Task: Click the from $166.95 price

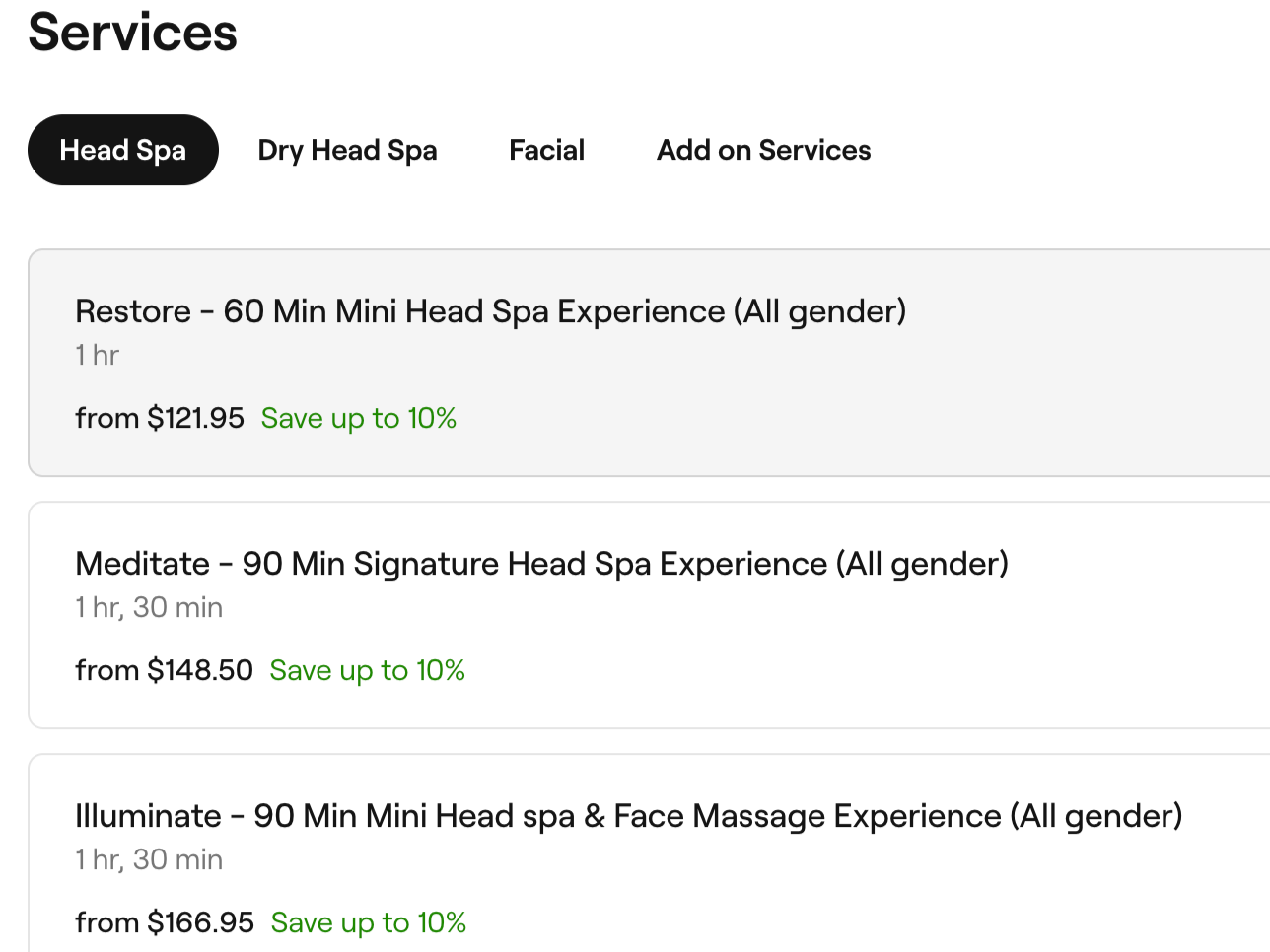Action: (x=164, y=922)
